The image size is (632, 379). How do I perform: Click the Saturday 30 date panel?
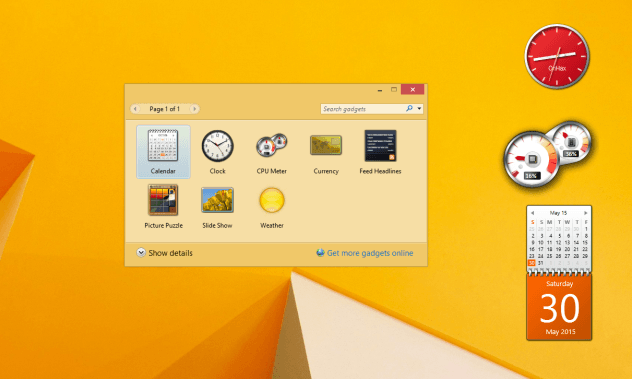click(x=559, y=307)
